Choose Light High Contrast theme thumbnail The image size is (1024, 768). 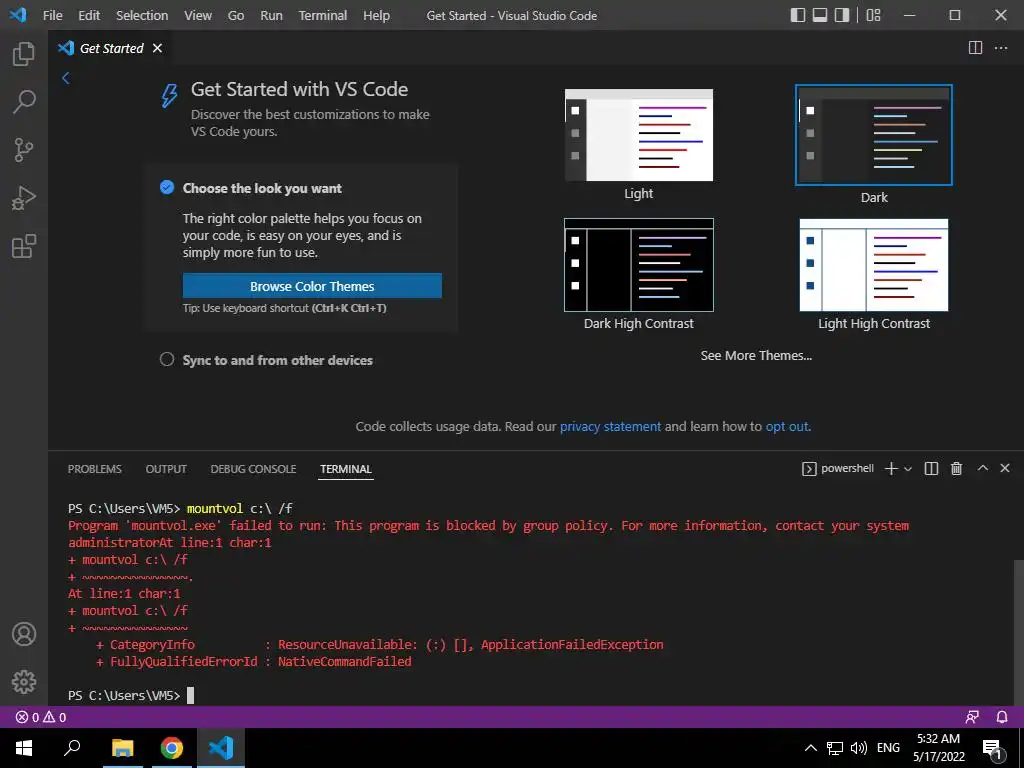point(874,265)
